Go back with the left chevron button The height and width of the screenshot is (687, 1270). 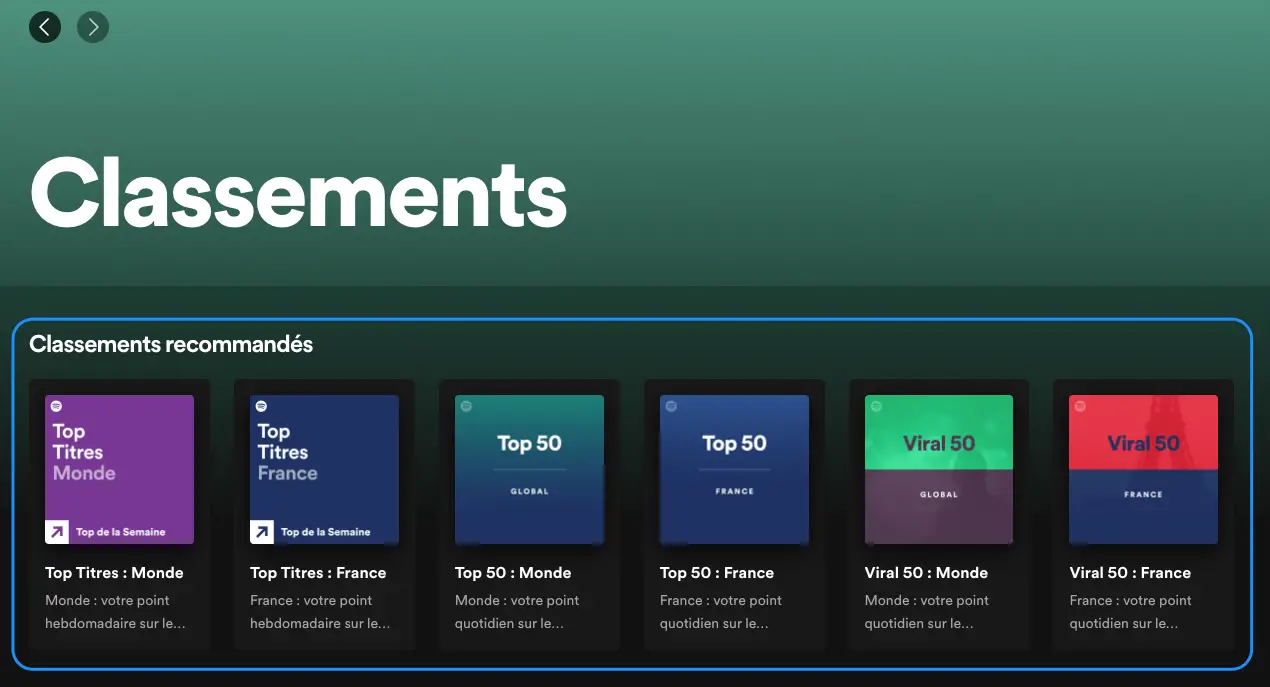point(45,26)
